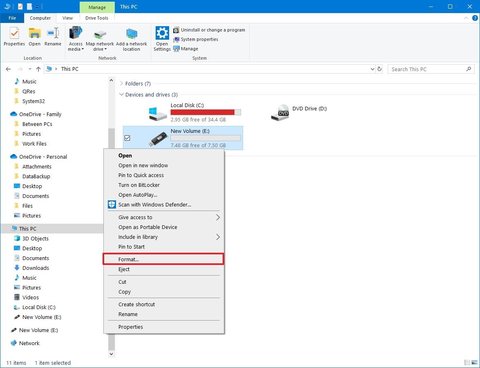Select Open in context menu
Viewport: 480px width, 368px height.
164,156
